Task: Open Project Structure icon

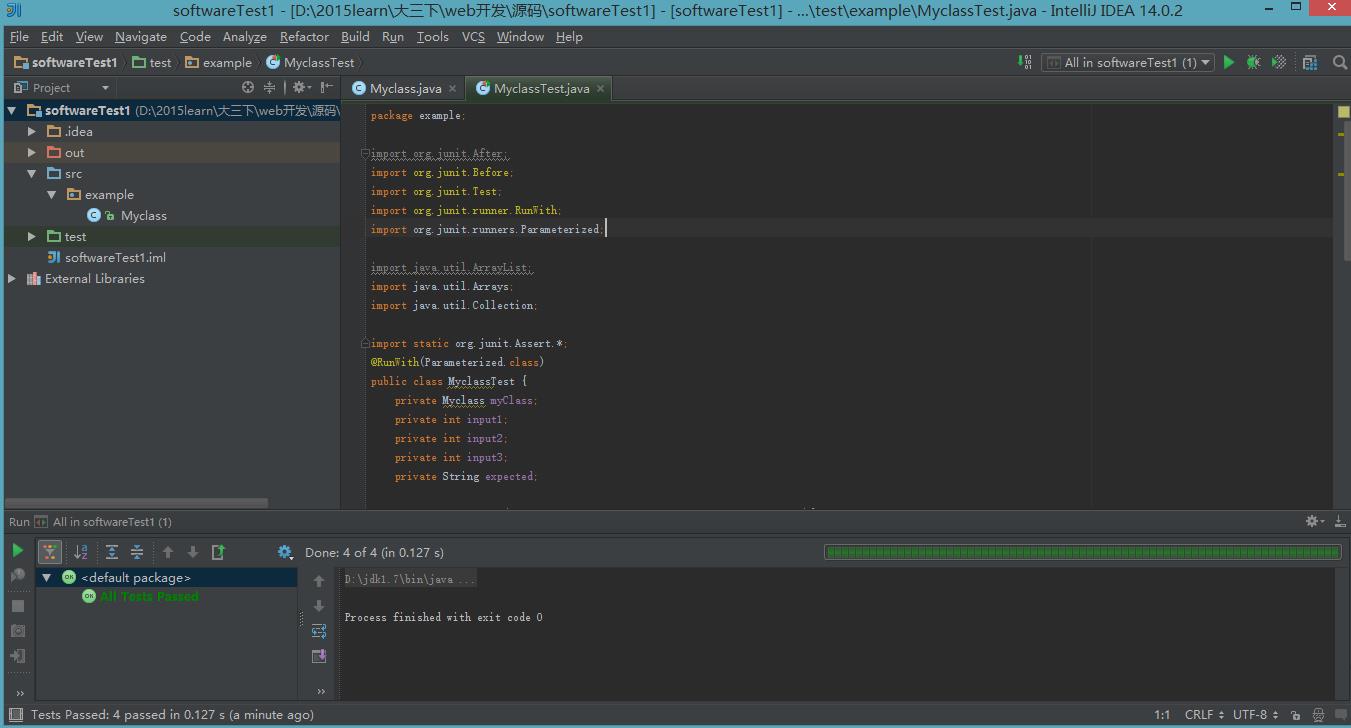Action: [x=1310, y=62]
